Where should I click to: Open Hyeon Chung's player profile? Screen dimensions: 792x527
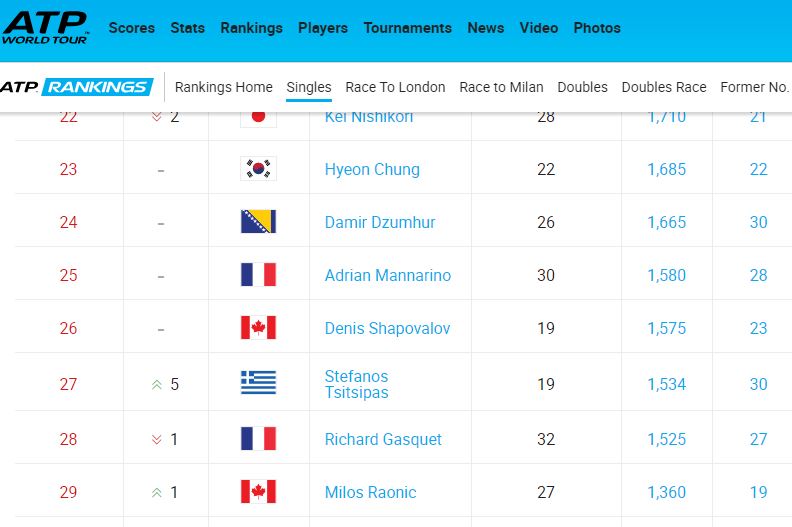(x=372, y=169)
